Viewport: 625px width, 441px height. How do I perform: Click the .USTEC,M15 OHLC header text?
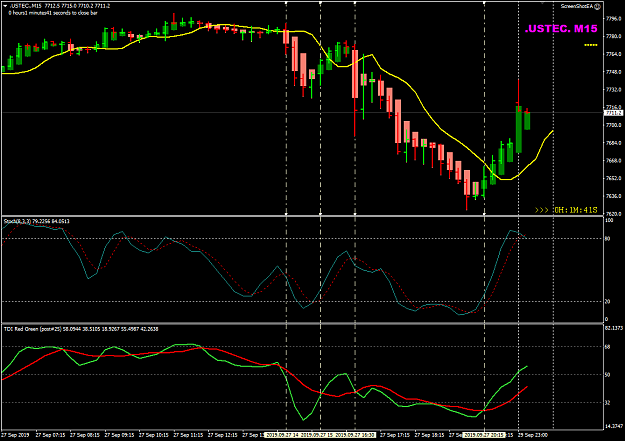click(x=60, y=6)
